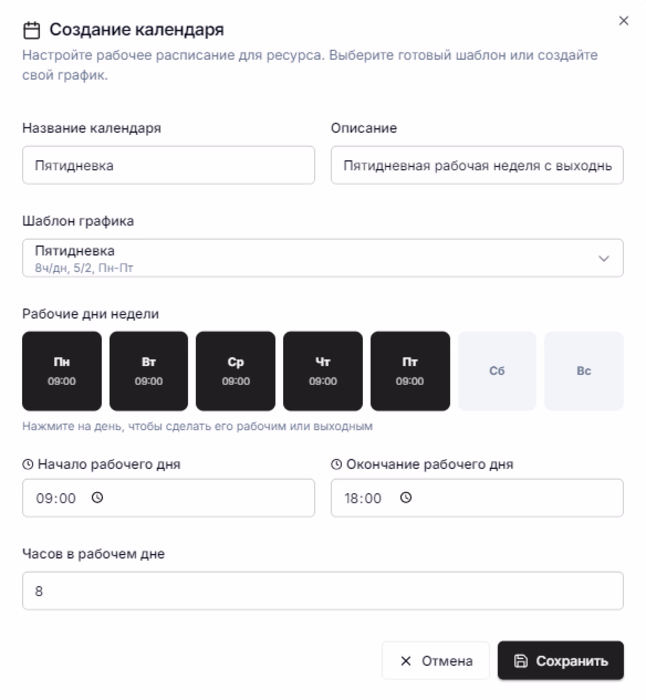Toggle Friday (Пт) working day
The height and width of the screenshot is (700, 646).
410,371
